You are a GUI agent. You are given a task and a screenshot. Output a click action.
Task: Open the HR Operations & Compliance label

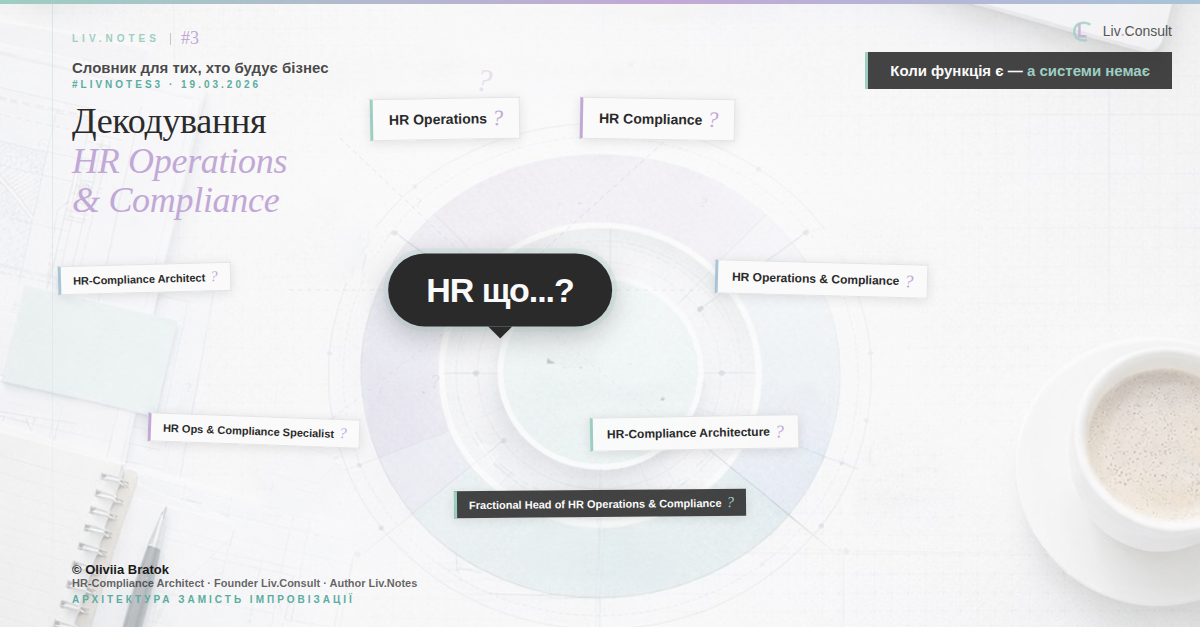tap(815, 279)
